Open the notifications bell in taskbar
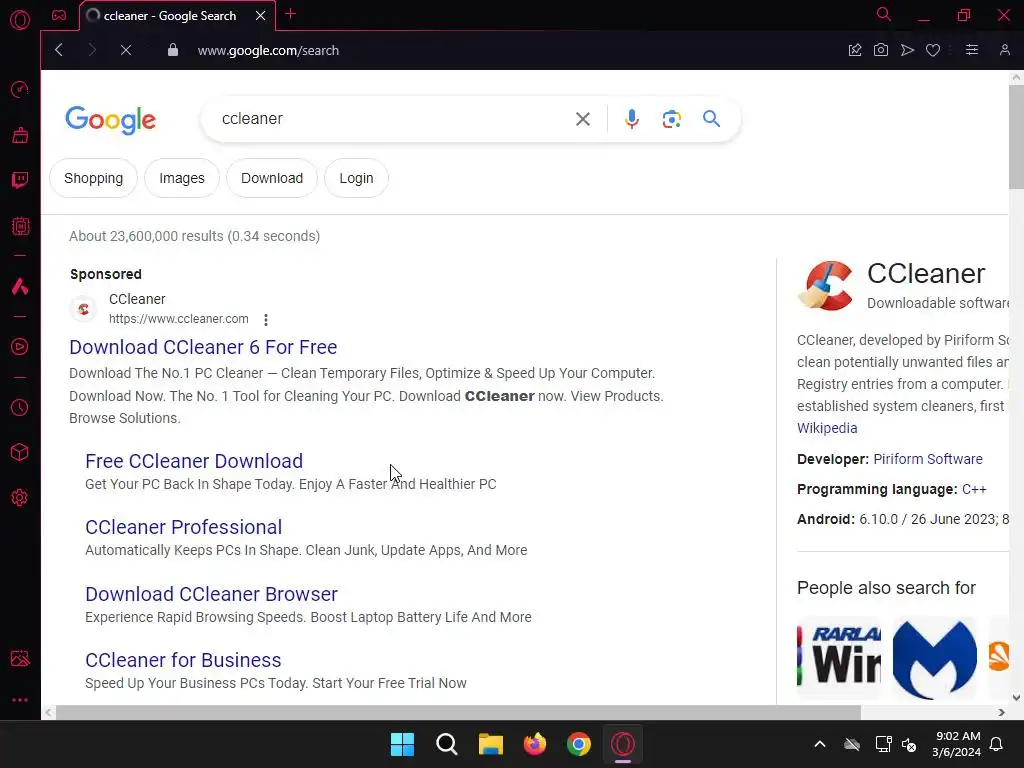Image resolution: width=1024 pixels, height=768 pixels. (997, 744)
